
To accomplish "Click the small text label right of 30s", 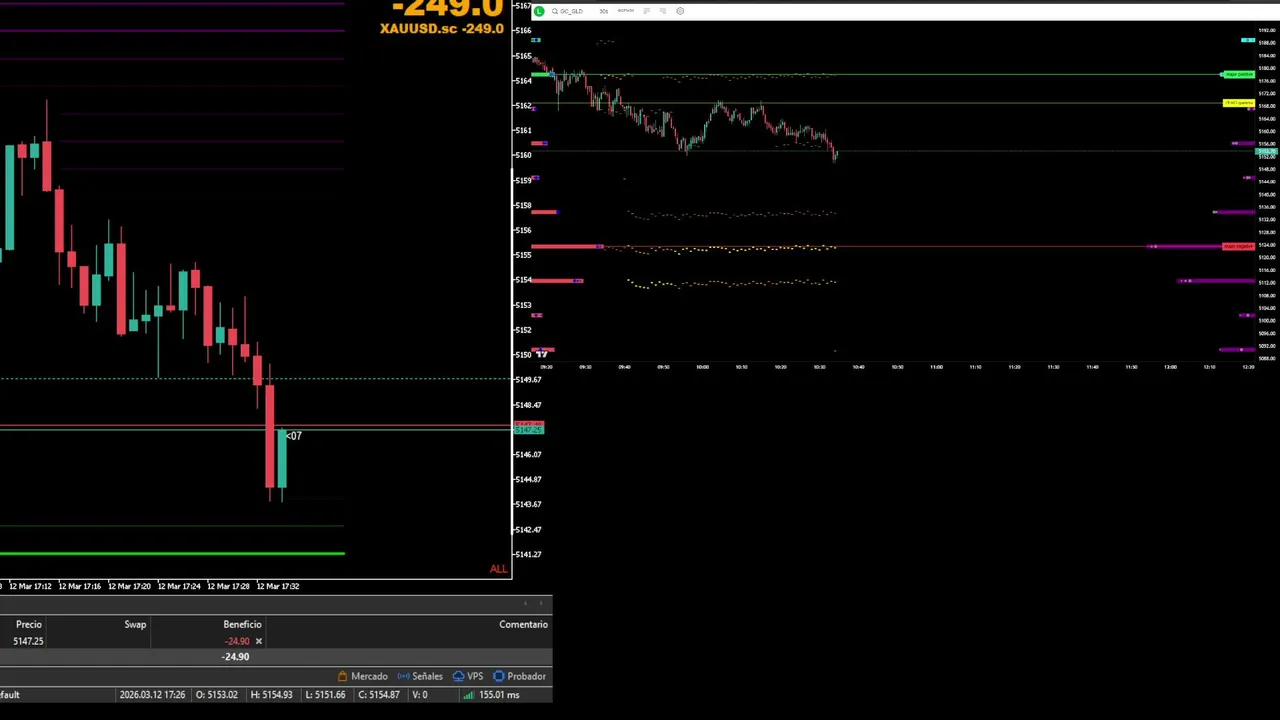I will click(x=625, y=11).
